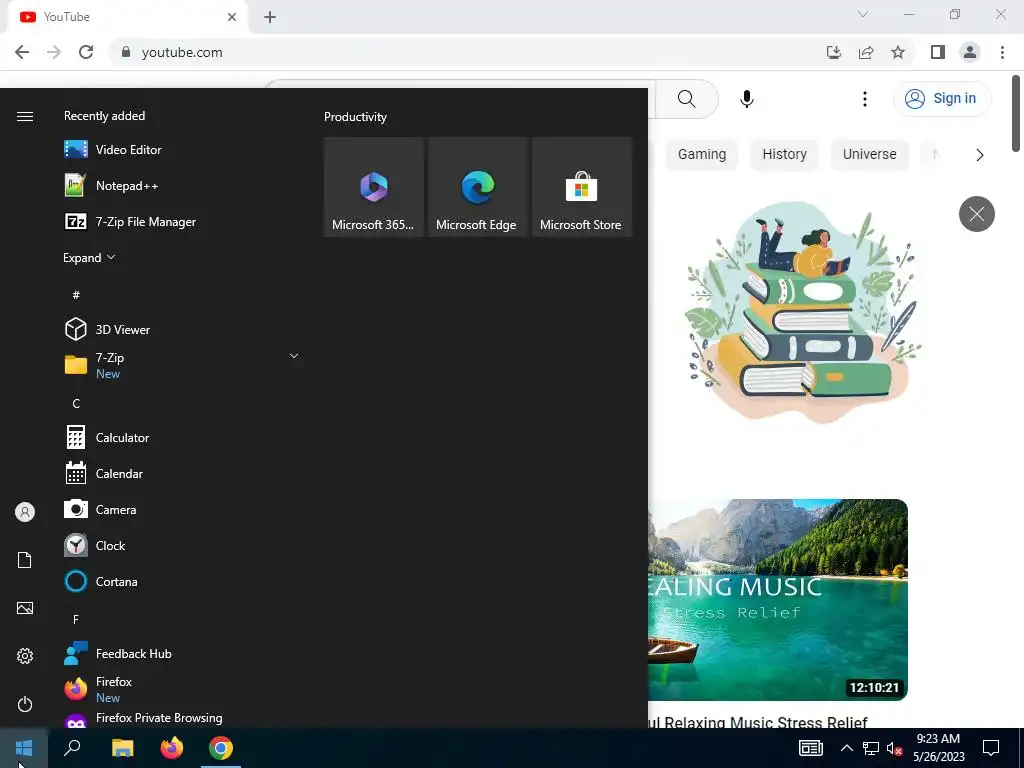Jump to letter group C header

76,404
